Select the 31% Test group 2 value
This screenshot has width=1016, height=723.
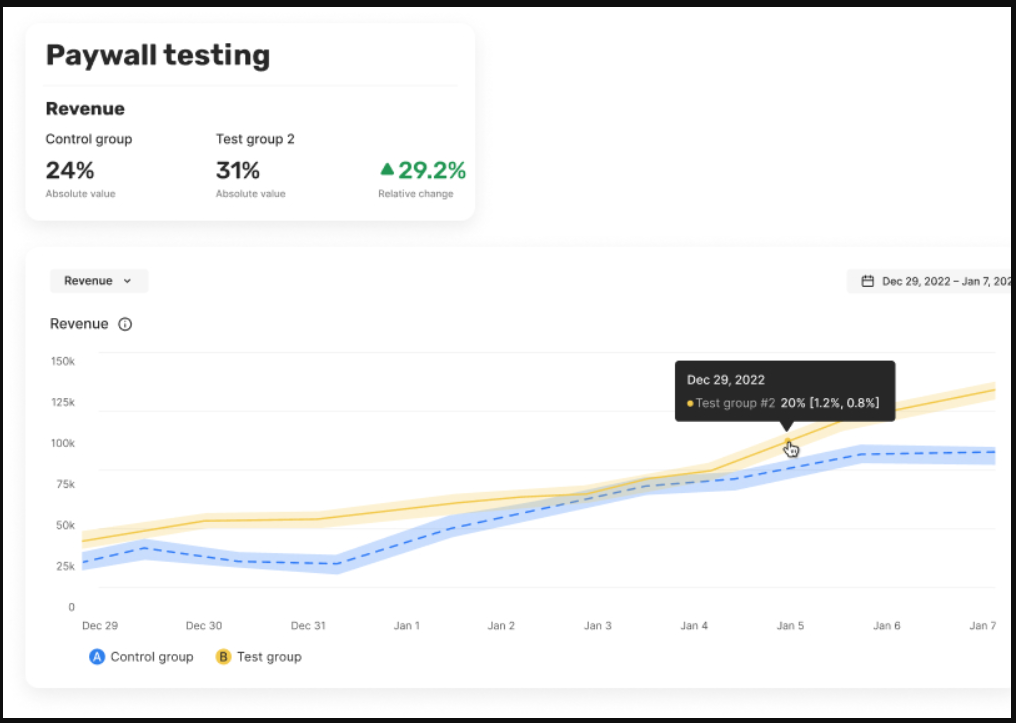click(238, 170)
